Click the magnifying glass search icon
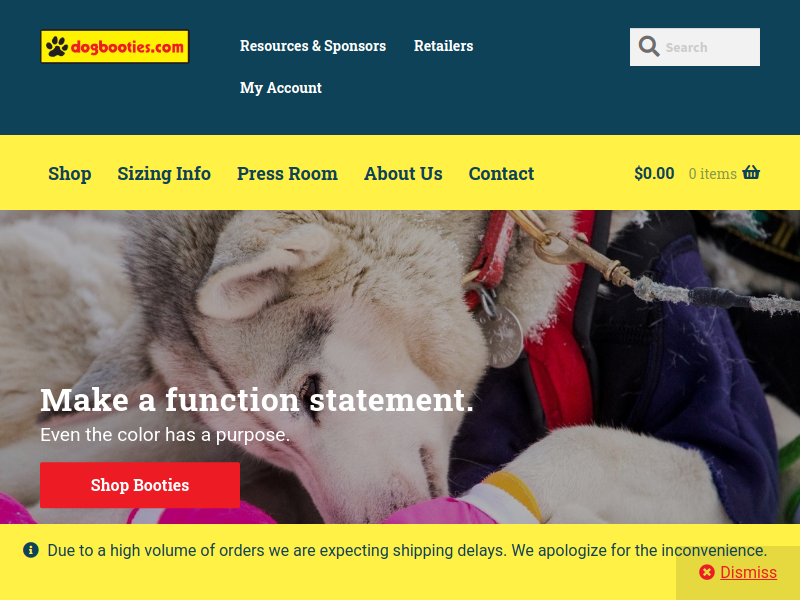Image resolution: width=800 pixels, height=600 pixels. tap(648, 46)
